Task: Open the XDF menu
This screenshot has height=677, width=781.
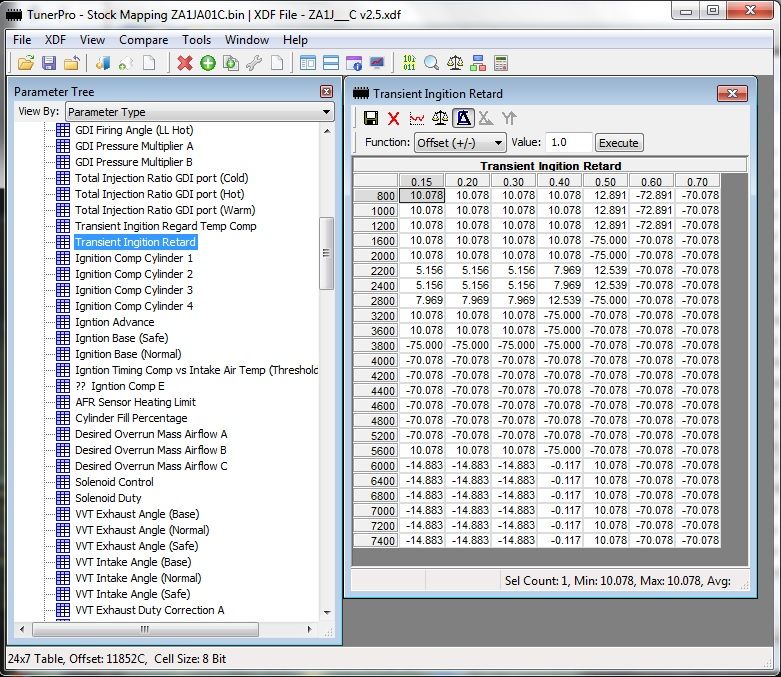Action: click(55, 40)
